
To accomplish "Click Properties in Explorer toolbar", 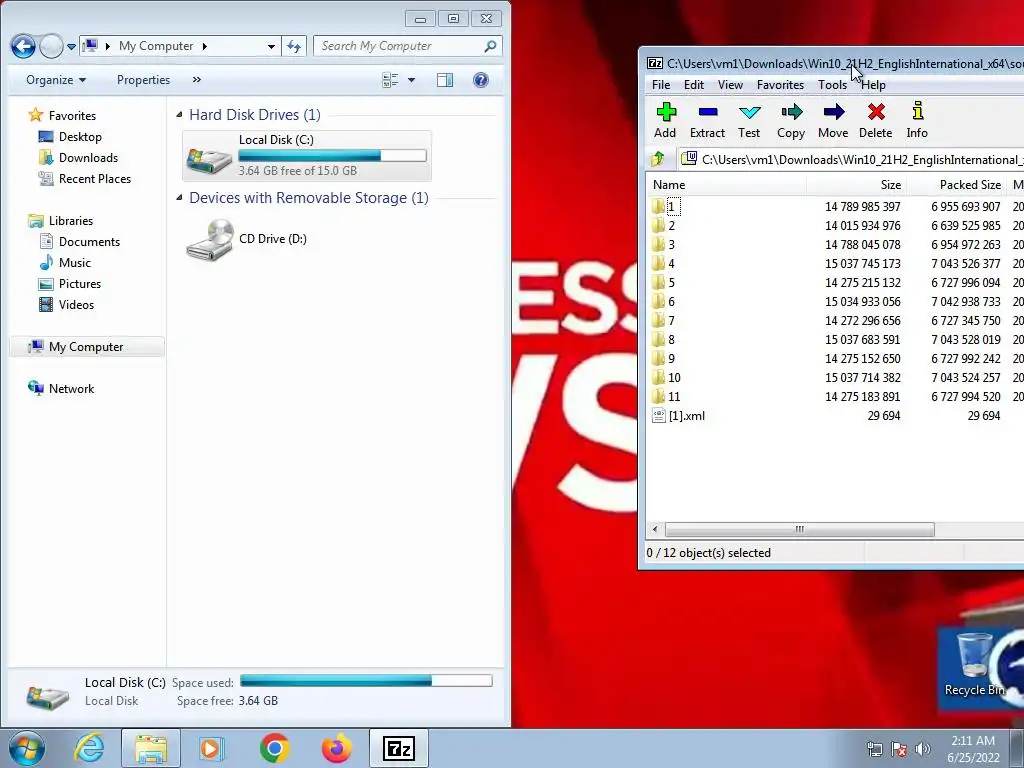I will pyautogui.click(x=143, y=80).
